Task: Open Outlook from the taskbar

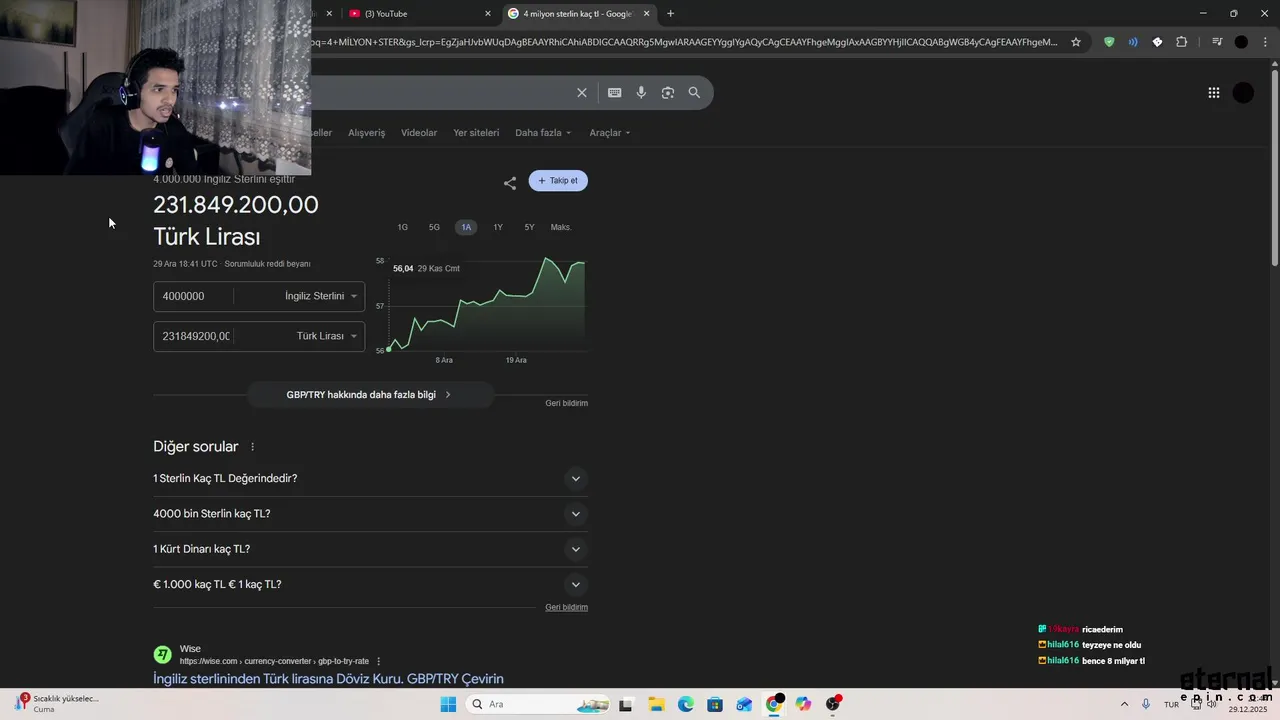Action: pos(744,704)
